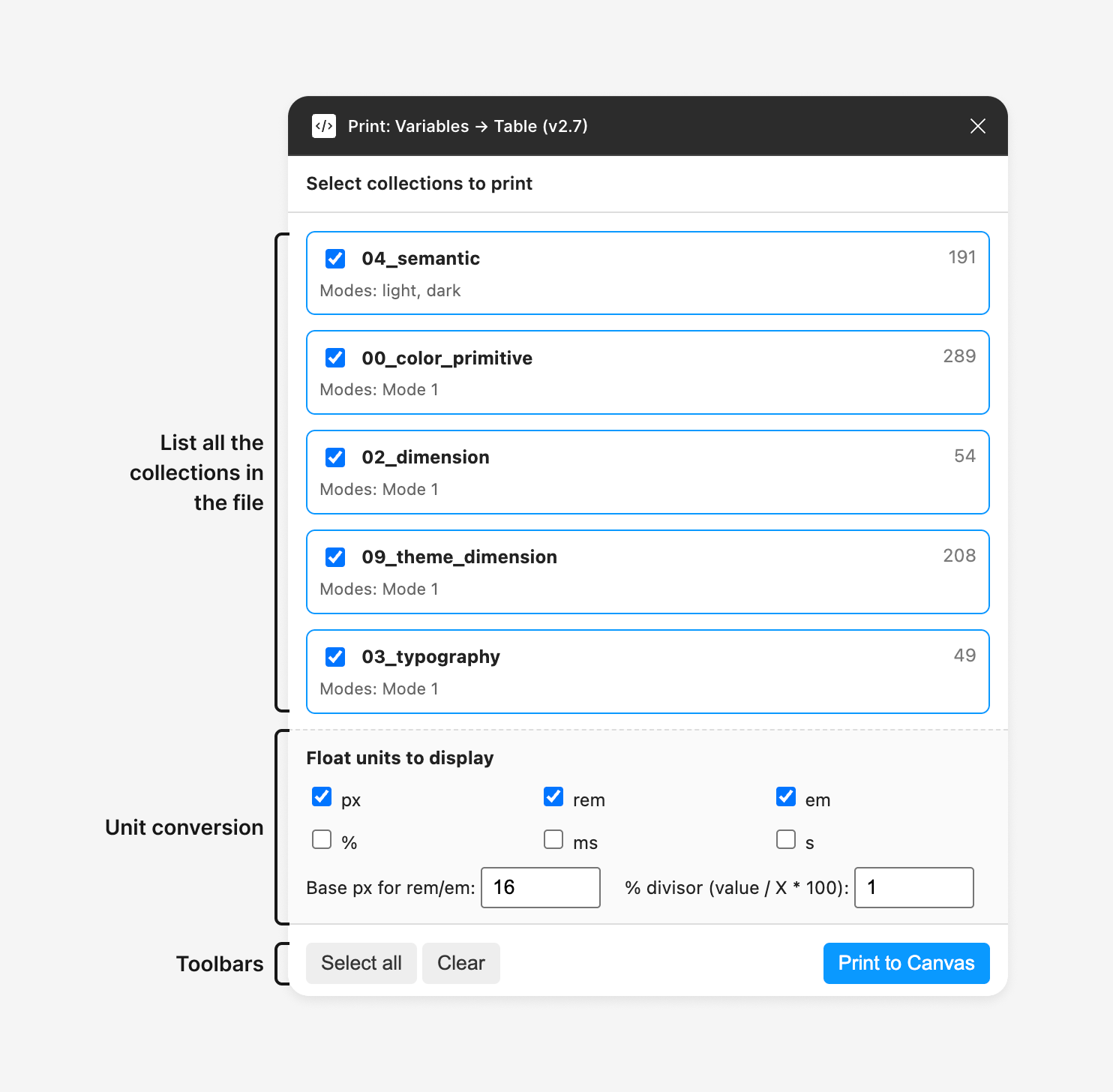The width and height of the screenshot is (1113, 1092).
Task: Turn off the em unit checkbox
Action: 786,796
